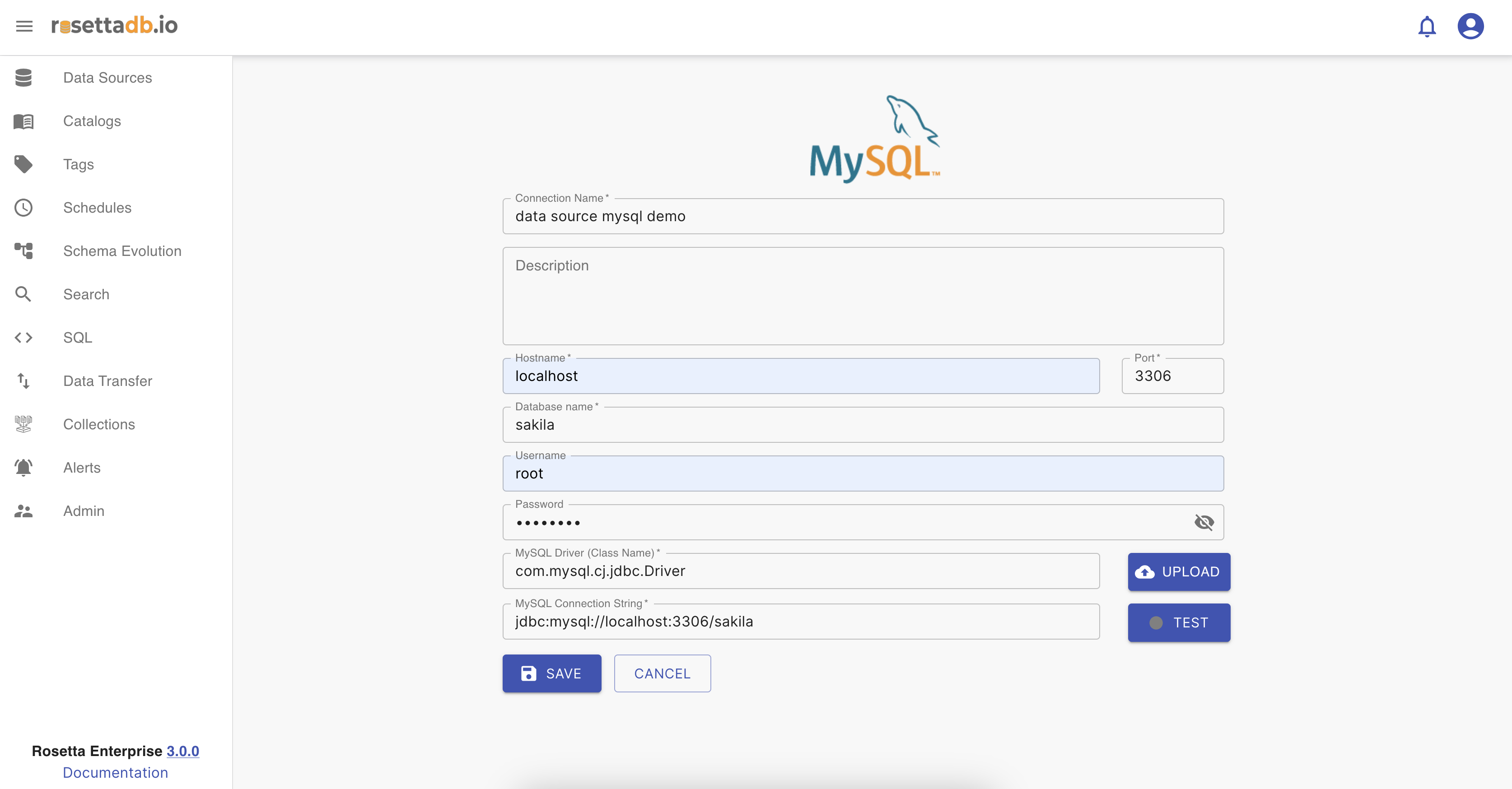Open the hamburger navigation menu
This screenshot has height=789, width=1512.
coord(24,26)
